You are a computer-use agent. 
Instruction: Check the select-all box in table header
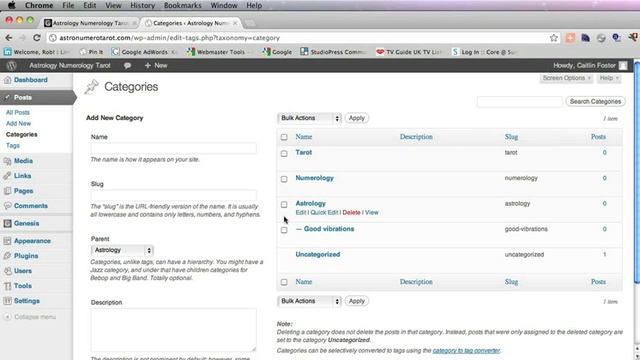click(x=284, y=137)
